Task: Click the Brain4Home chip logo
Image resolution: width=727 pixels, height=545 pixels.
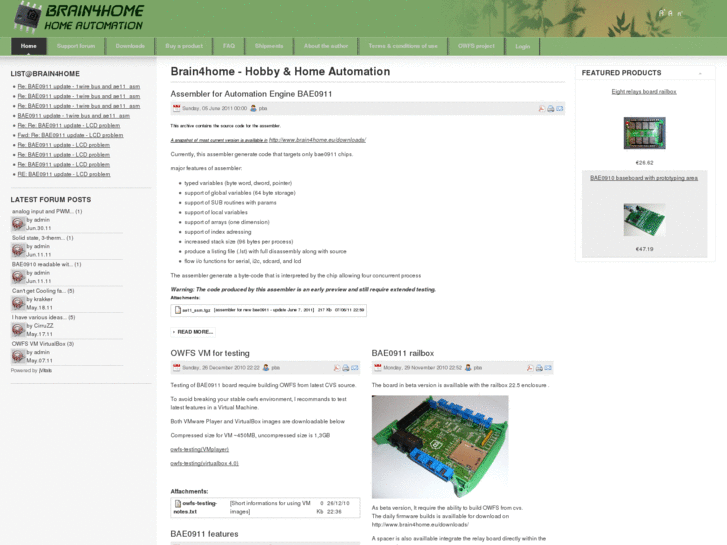Action: point(29,17)
